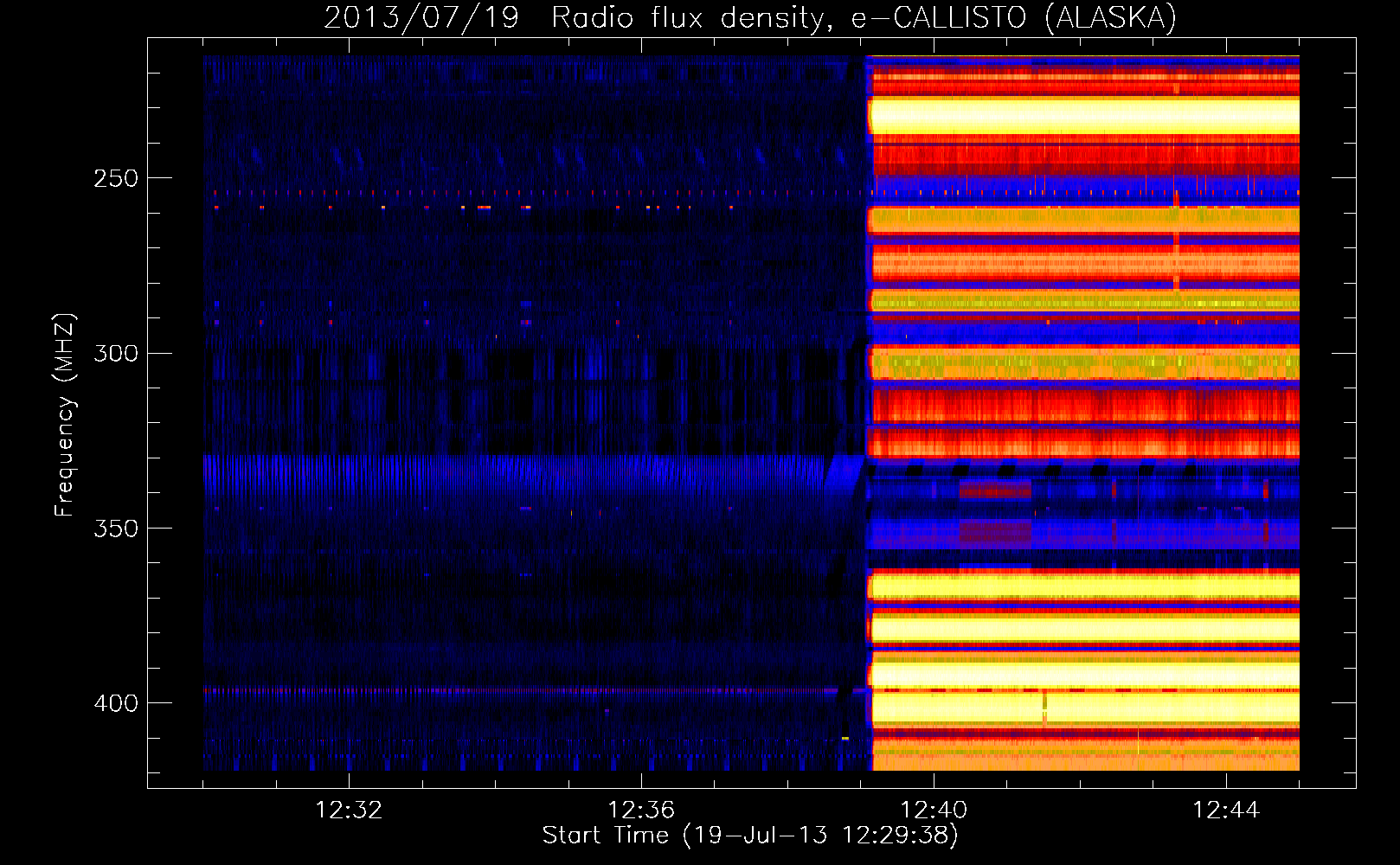
Task: Click the 400 frequency tick label
Action: [116, 703]
